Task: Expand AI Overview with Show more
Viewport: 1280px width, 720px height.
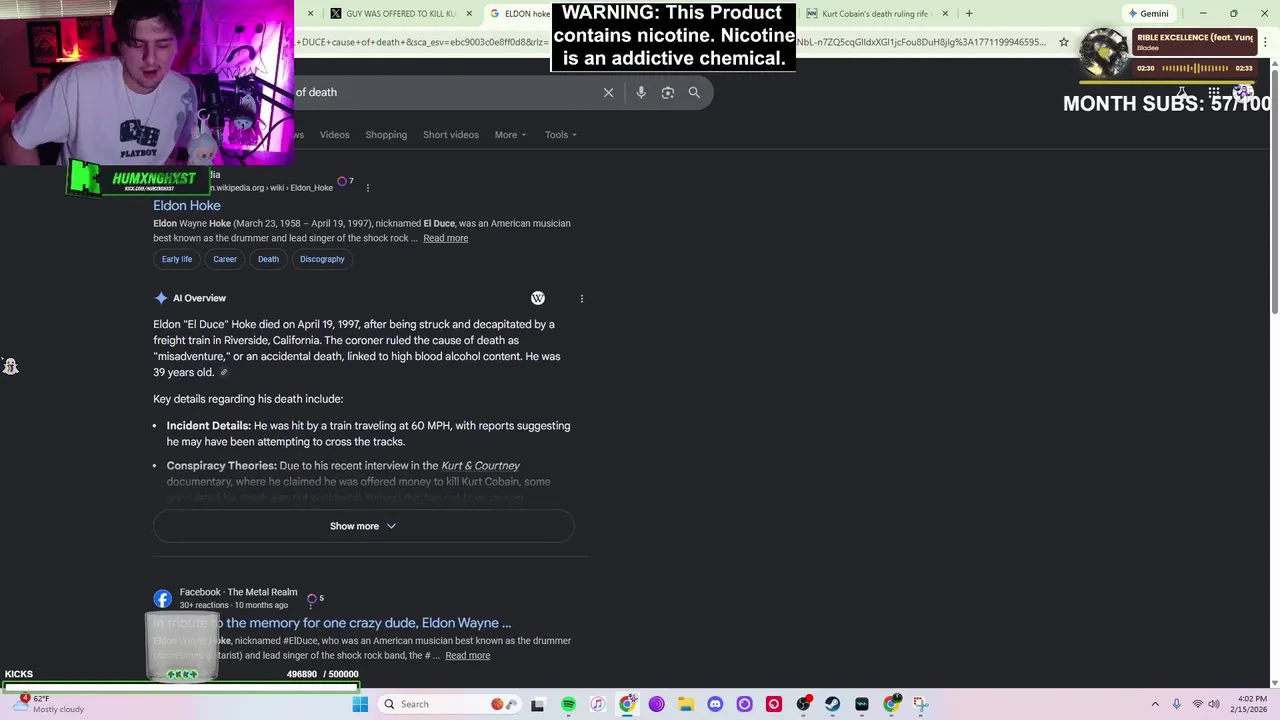Action: tap(363, 526)
